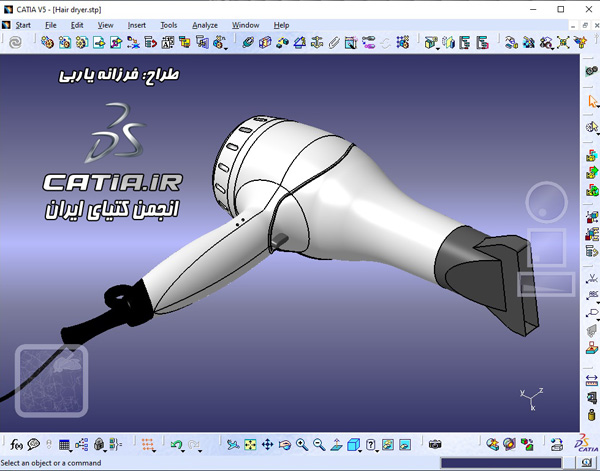
Task: Open the Edit menu
Action: 77,25
